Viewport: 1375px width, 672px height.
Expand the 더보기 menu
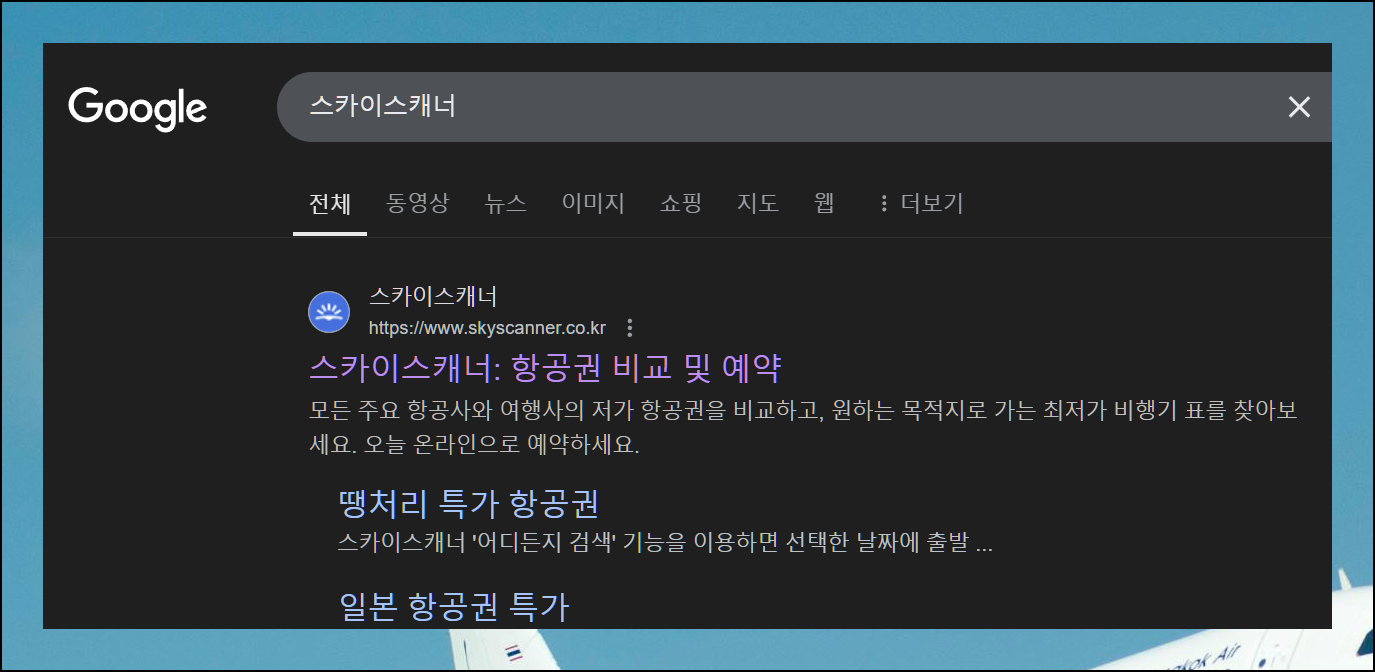pyautogui.click(x=920, y=204)
